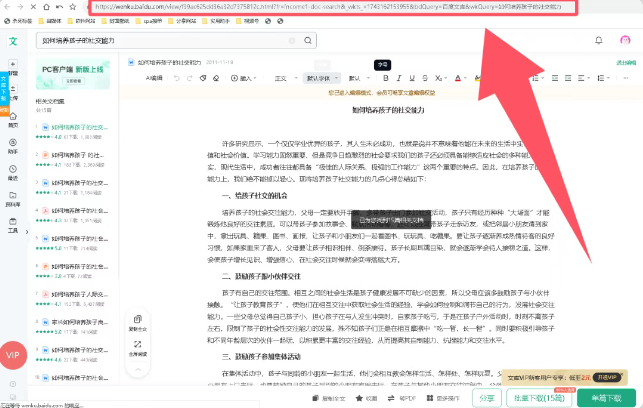Go to 首页 home in the sidebar
Screen dimensions: 643x408
[13, 120]
